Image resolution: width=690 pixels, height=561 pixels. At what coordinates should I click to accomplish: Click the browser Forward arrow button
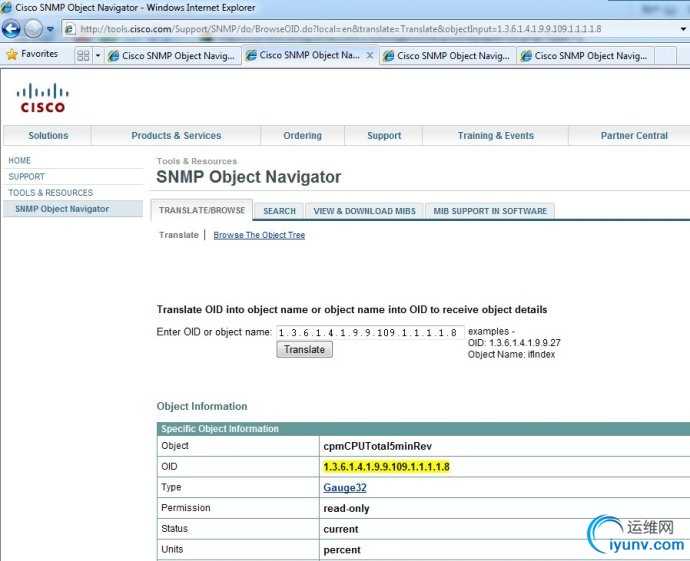pos(33,29)
